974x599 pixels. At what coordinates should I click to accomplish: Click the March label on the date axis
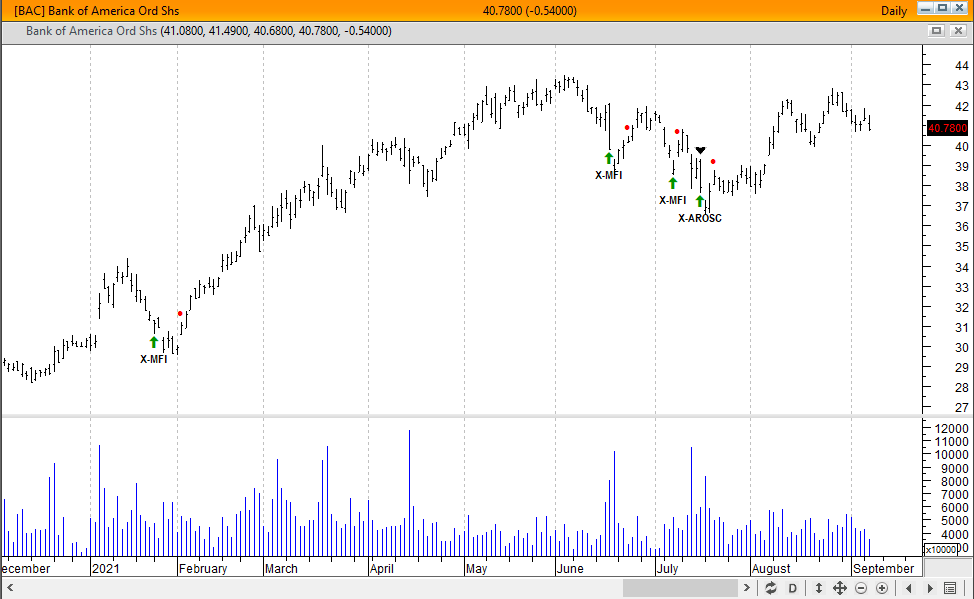[281, 569]
